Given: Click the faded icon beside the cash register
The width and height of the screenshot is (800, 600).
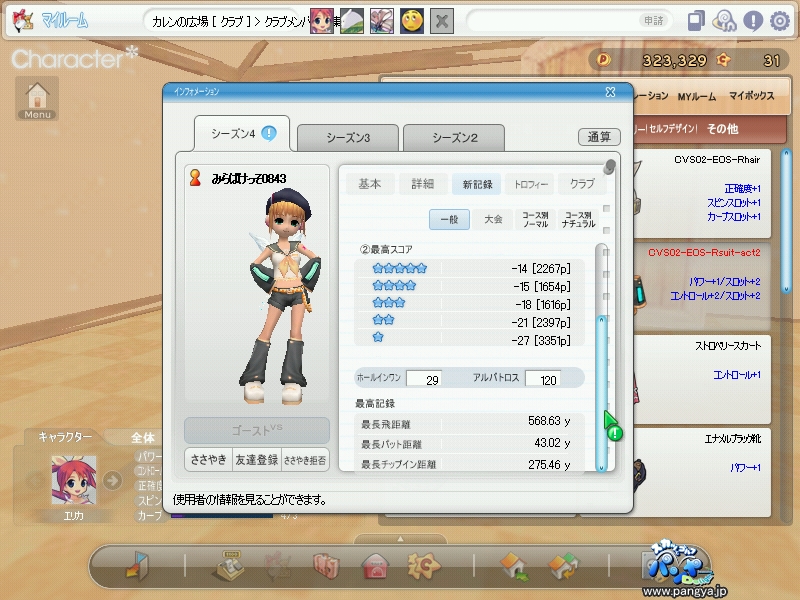Looking at the screenshot, I should click(x=277, y=566).
